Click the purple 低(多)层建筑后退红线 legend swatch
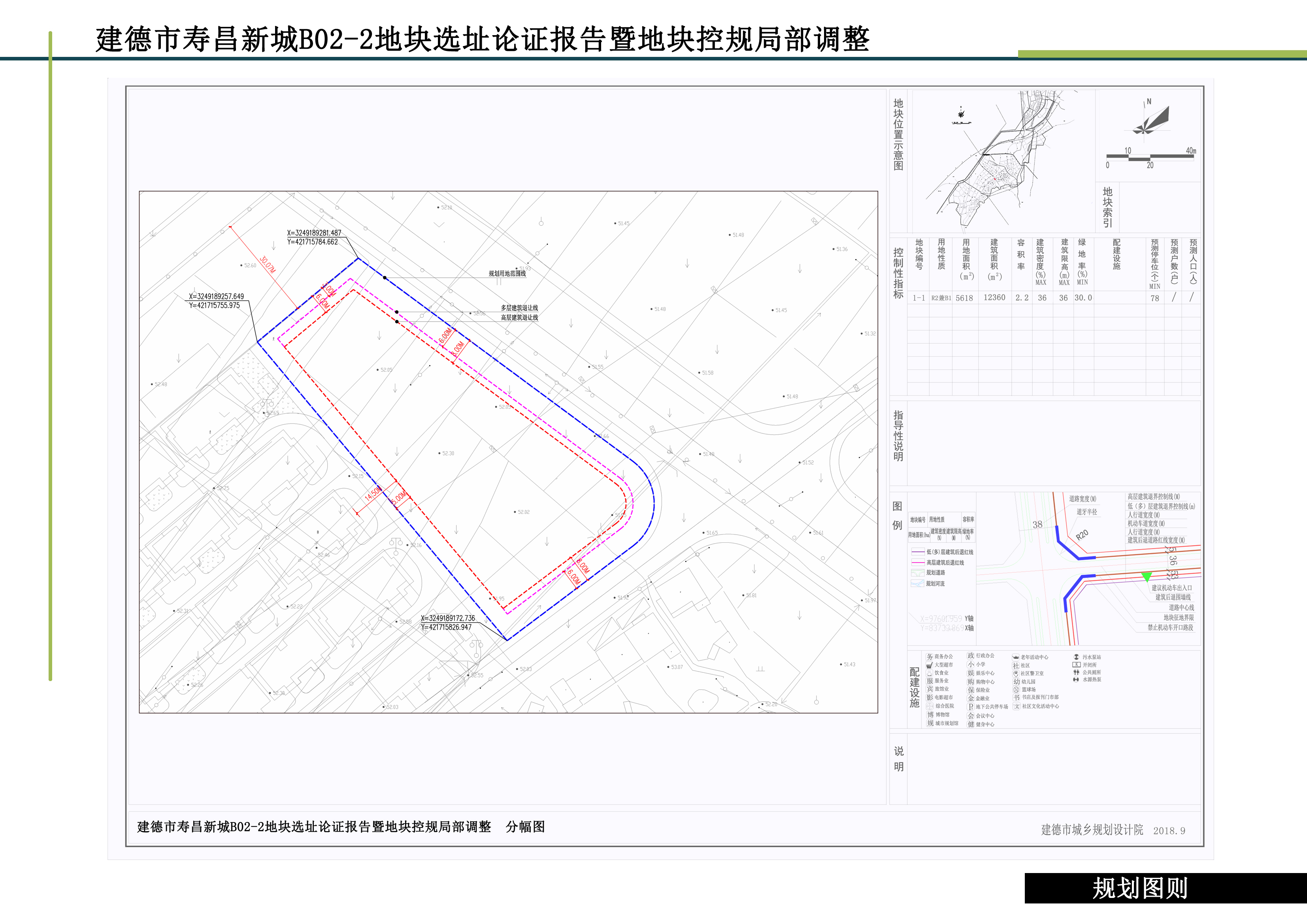 (x=918, y=552)
